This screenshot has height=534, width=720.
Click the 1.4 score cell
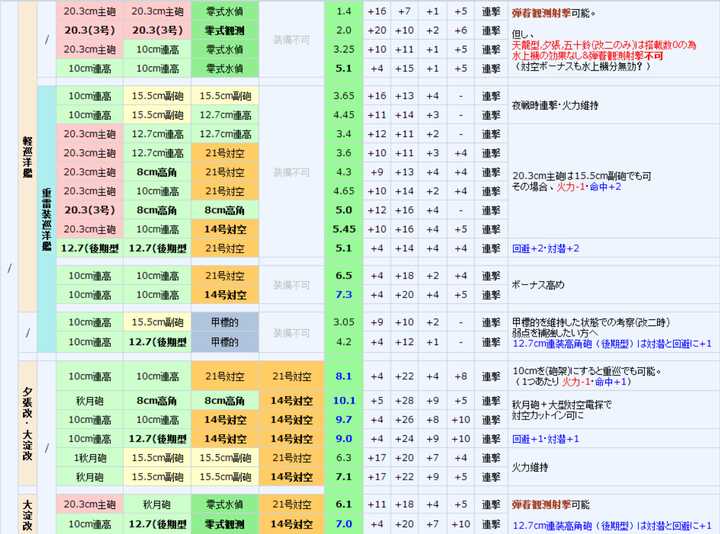click(x=343, y=11)
